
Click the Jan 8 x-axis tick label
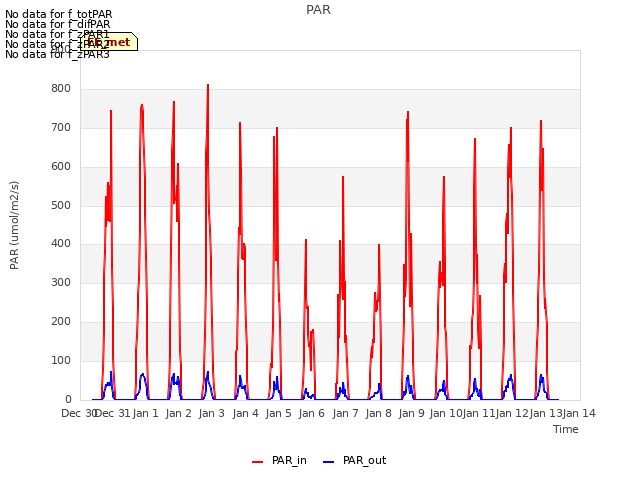point(379,413)
